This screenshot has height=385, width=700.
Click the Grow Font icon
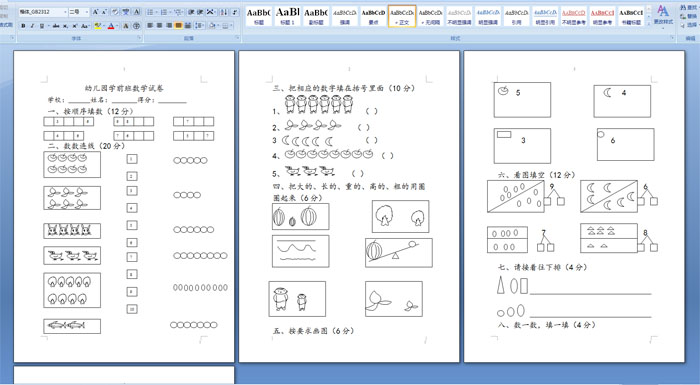coord(95,12)
